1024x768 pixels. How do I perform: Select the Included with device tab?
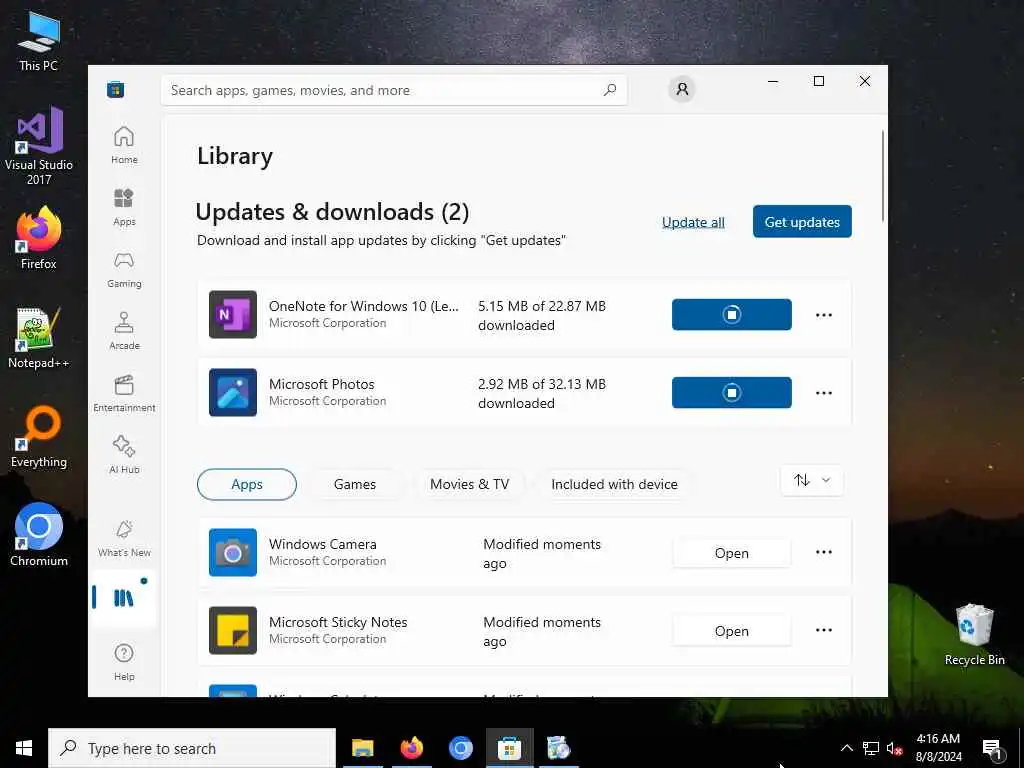pyautogui.click(x=614, y=484)
